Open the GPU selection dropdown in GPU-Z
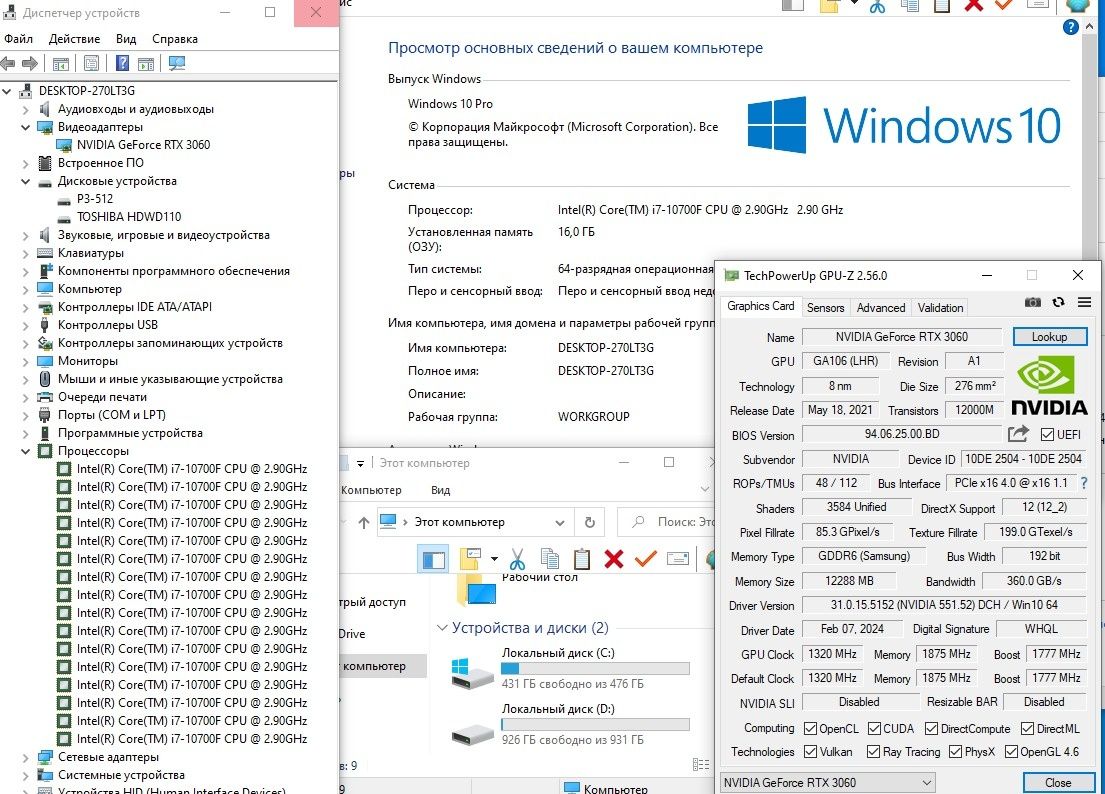Image resolution: width=1105 pixels, height=794 pixels. pos(827,782)
